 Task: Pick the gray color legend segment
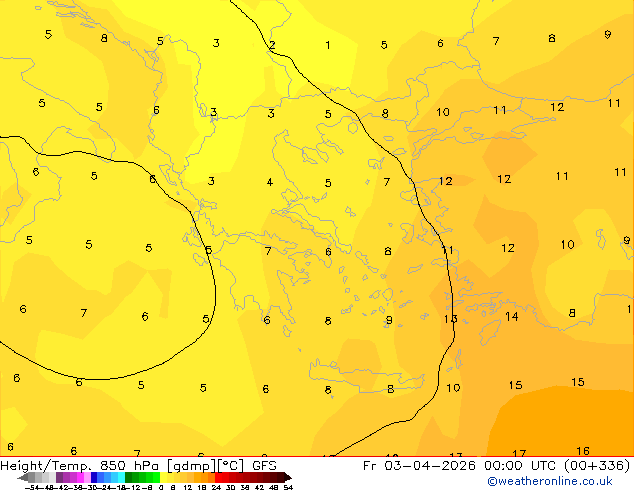point(32,477)
